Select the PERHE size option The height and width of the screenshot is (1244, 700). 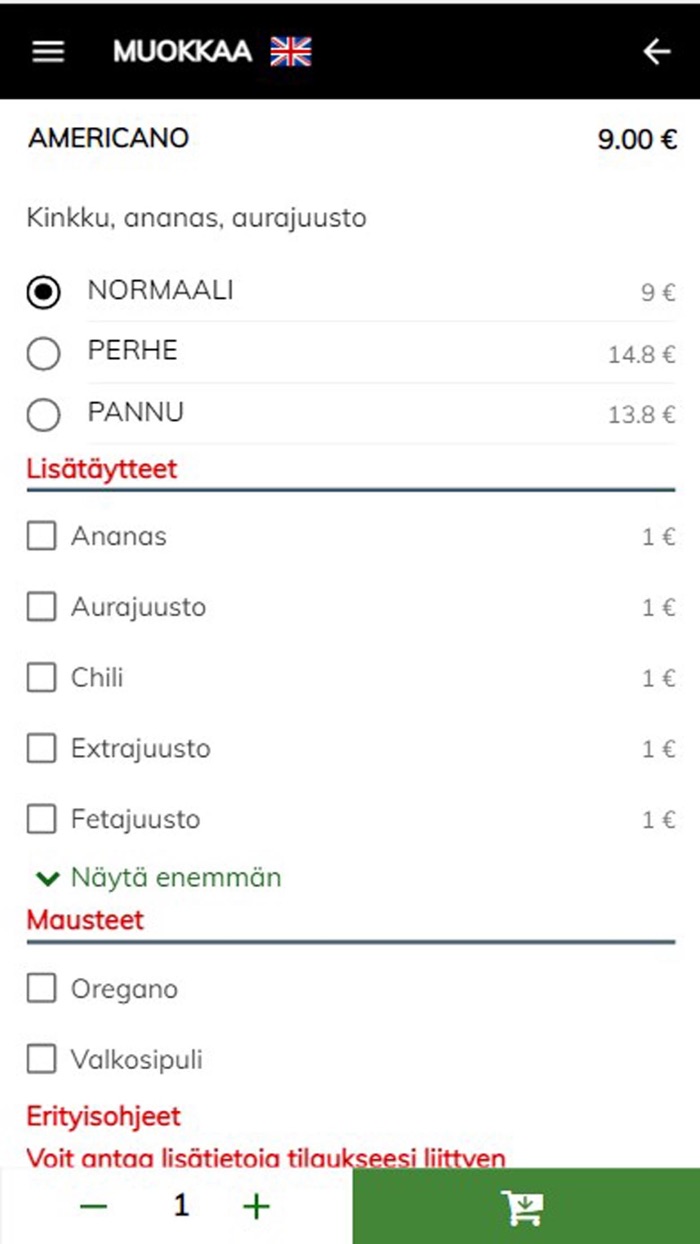pyautogui.click(x=43, y=352)
